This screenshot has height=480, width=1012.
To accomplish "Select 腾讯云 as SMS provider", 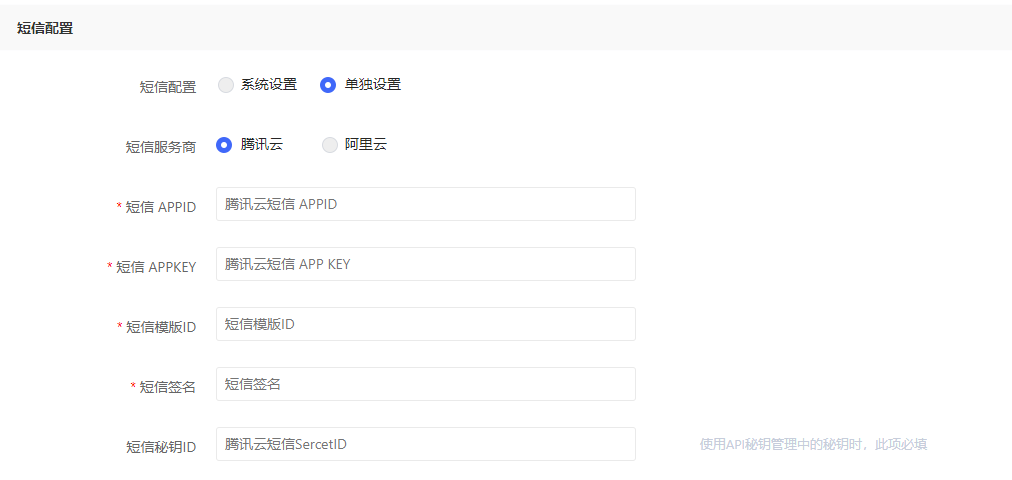I will (x=224, y=145).
